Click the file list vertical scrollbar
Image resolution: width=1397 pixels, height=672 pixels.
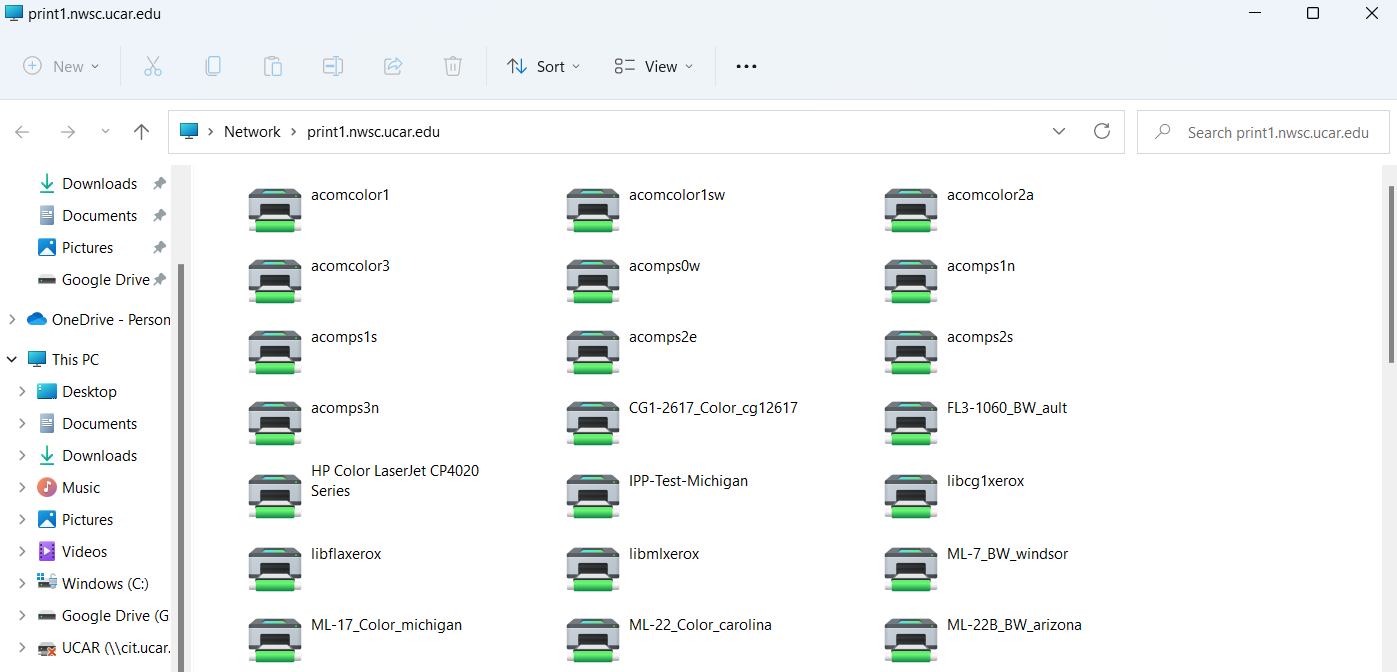point(1391,270)
